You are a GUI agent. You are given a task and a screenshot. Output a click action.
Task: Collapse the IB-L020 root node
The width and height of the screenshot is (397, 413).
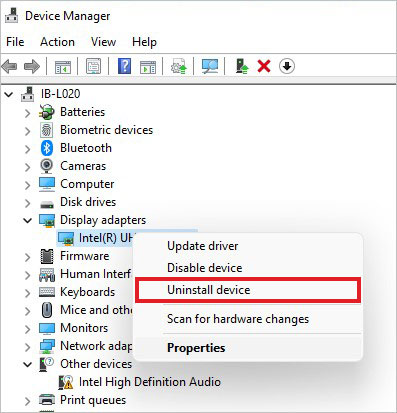9,95
